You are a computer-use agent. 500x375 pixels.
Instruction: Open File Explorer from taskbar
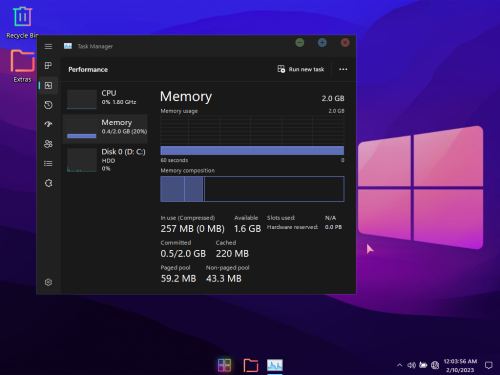[251, 365]
